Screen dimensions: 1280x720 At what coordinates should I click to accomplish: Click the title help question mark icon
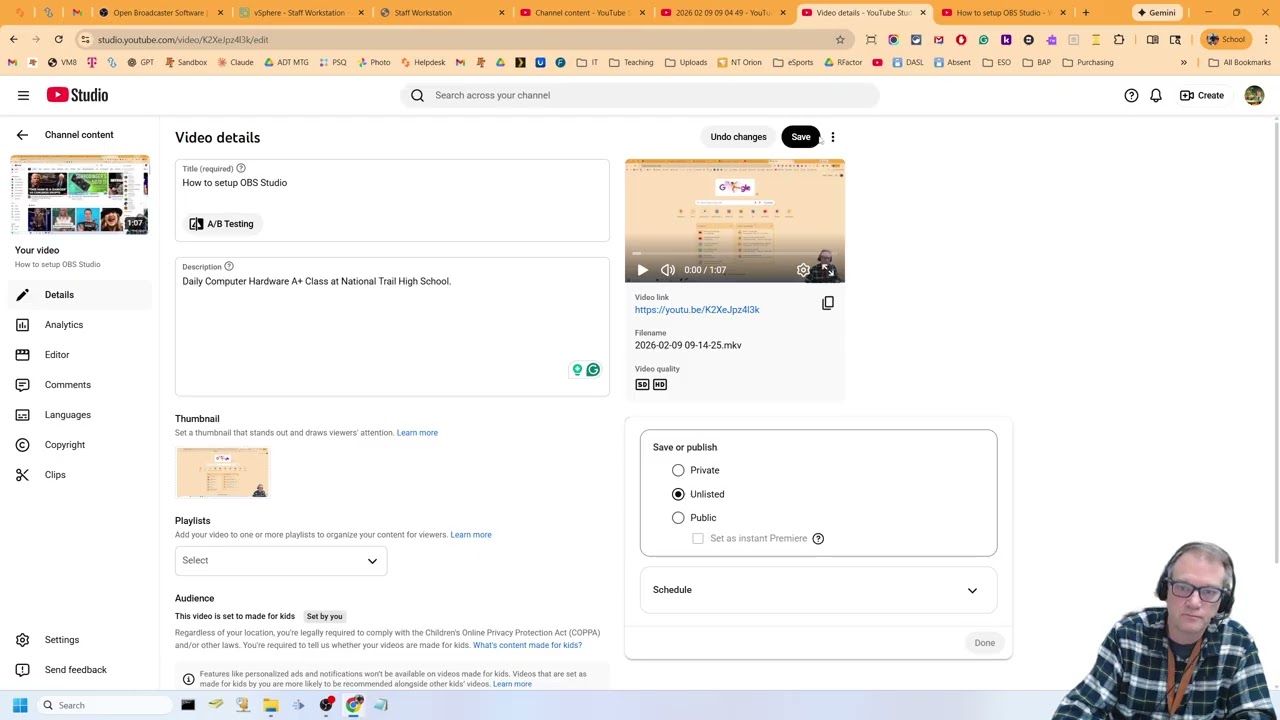pos(241,168)
